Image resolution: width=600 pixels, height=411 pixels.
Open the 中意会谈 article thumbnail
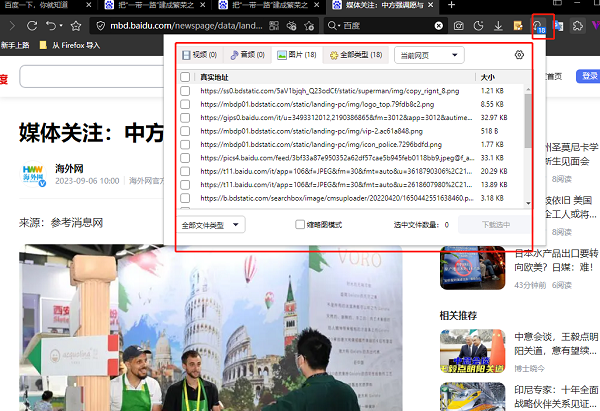[473, 351]
